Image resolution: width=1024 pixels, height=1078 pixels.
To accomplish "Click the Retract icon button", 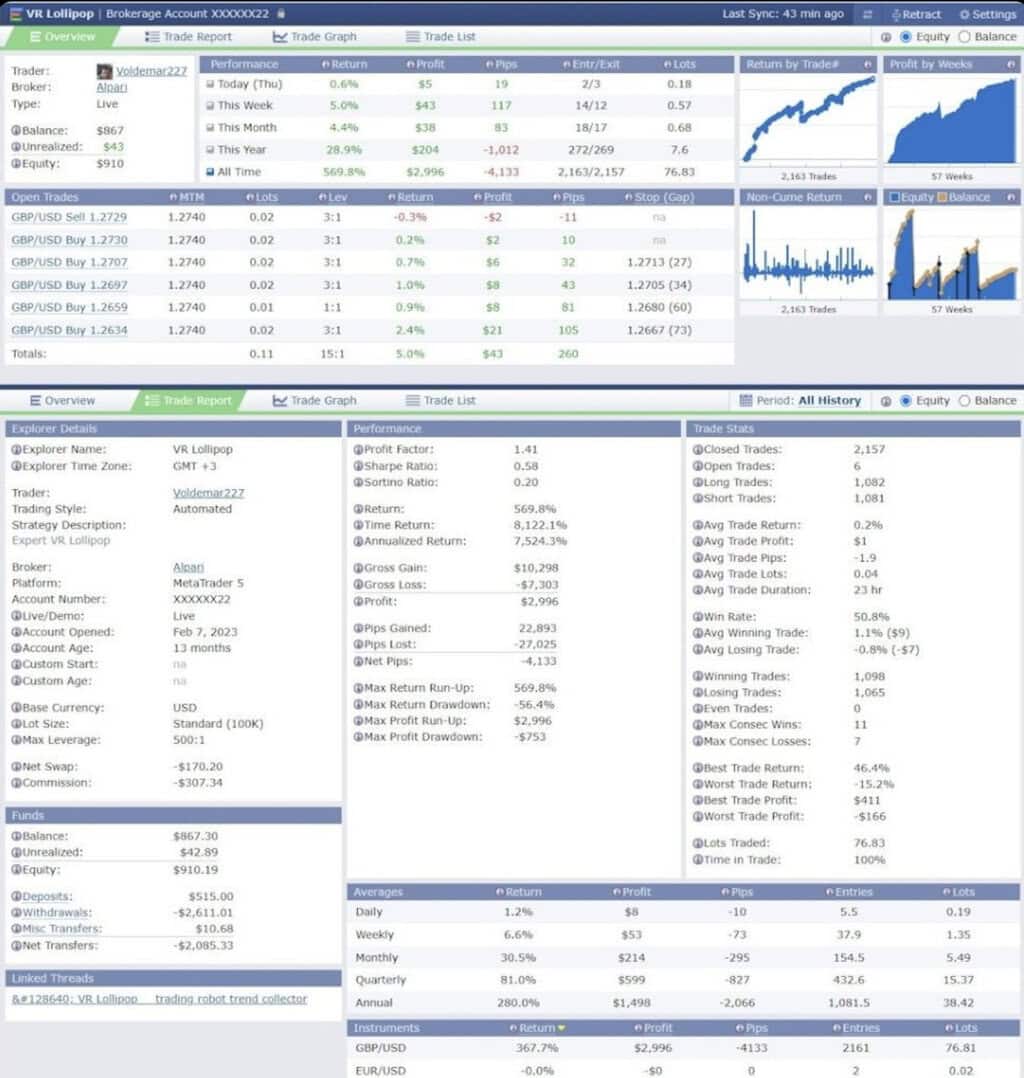I will tap(915, 14).
